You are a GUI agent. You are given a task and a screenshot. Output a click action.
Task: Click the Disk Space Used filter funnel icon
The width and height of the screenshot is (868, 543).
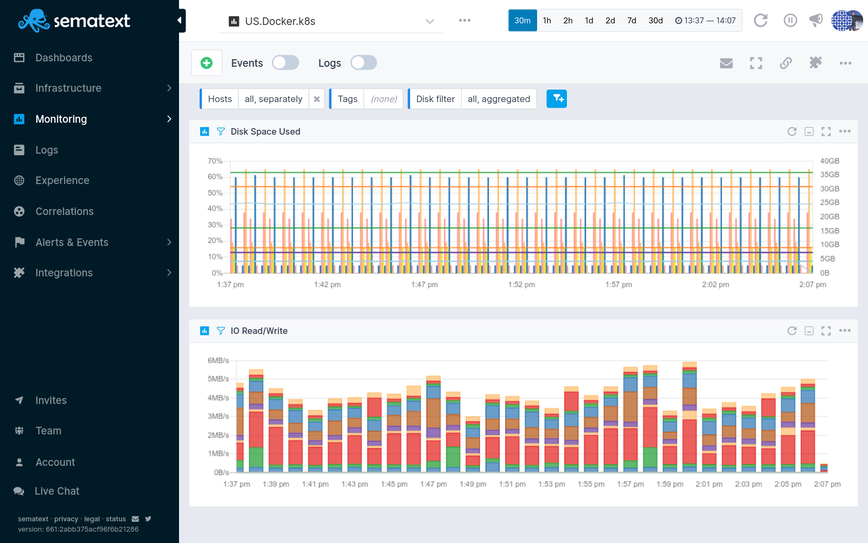tap(220, 131)
